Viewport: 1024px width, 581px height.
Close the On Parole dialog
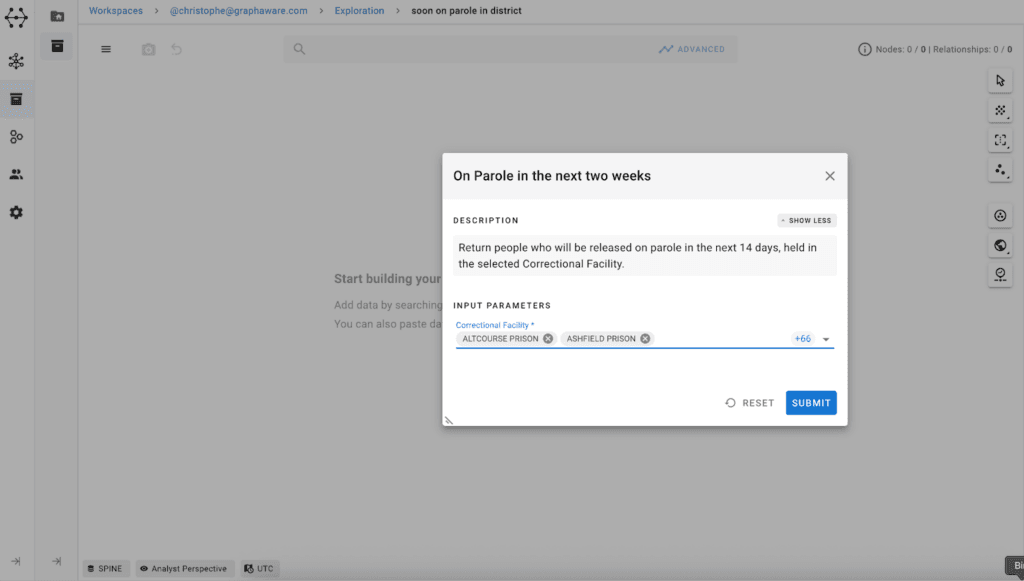coord(829,176)
